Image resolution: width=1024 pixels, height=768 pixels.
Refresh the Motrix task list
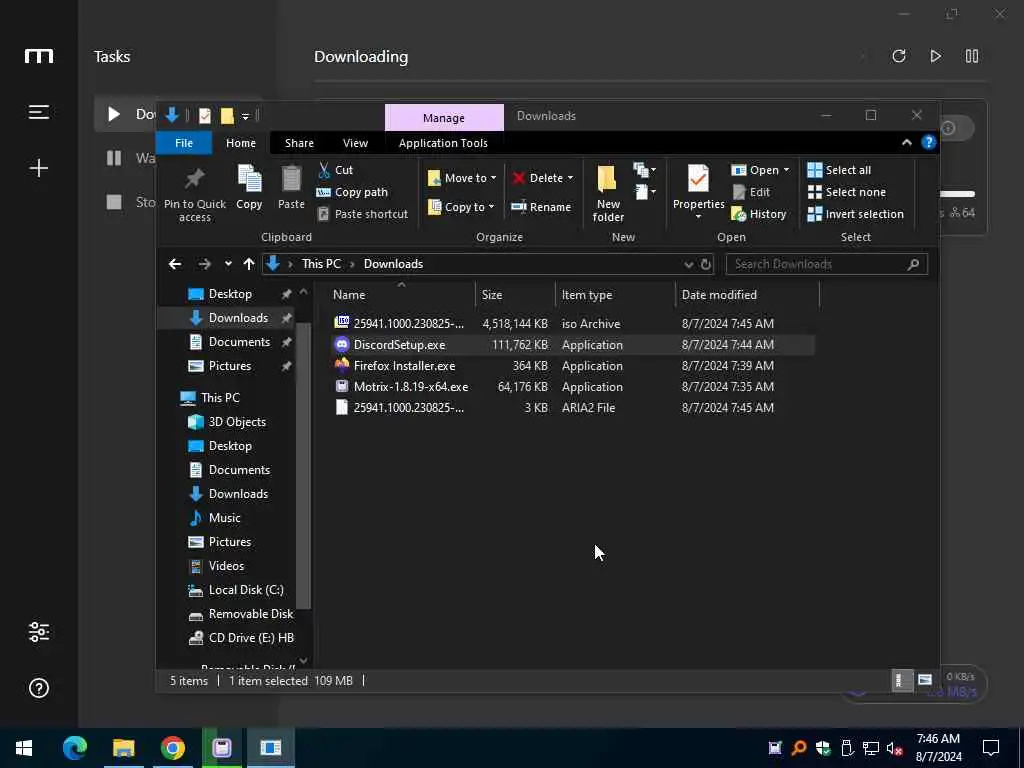(899, 56)
